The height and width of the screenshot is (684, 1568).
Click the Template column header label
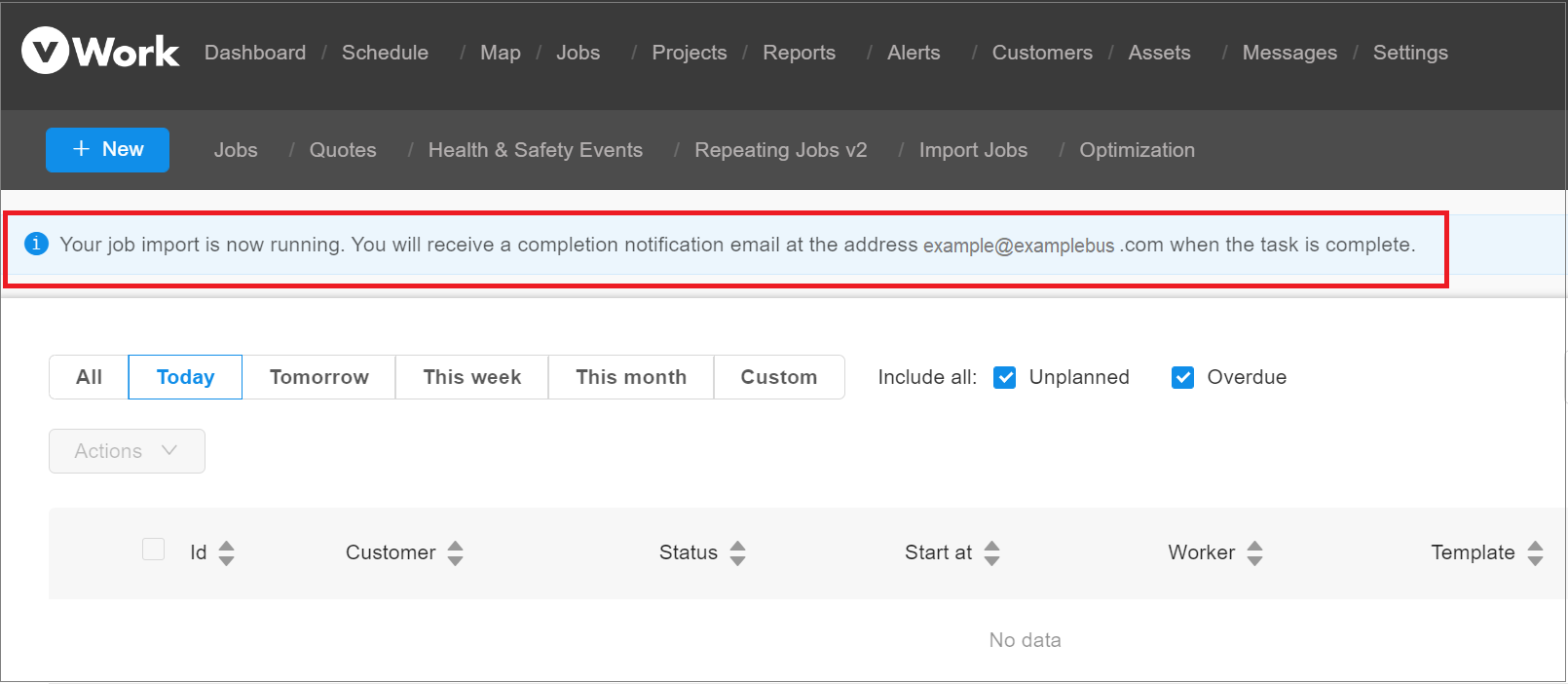[x=1474, y=552]
